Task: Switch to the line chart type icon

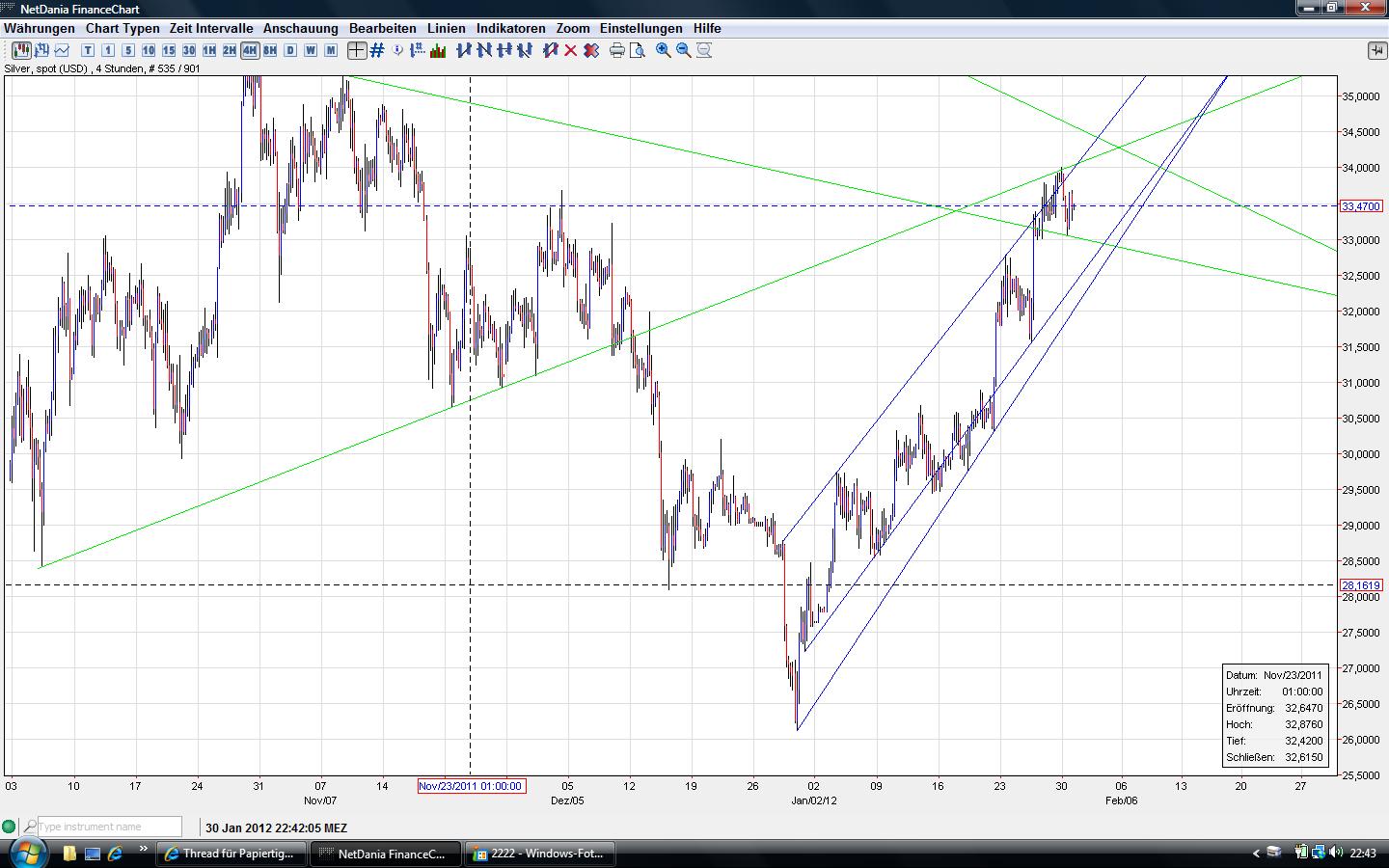Action: pyautogui.click(x=63, y=50)
